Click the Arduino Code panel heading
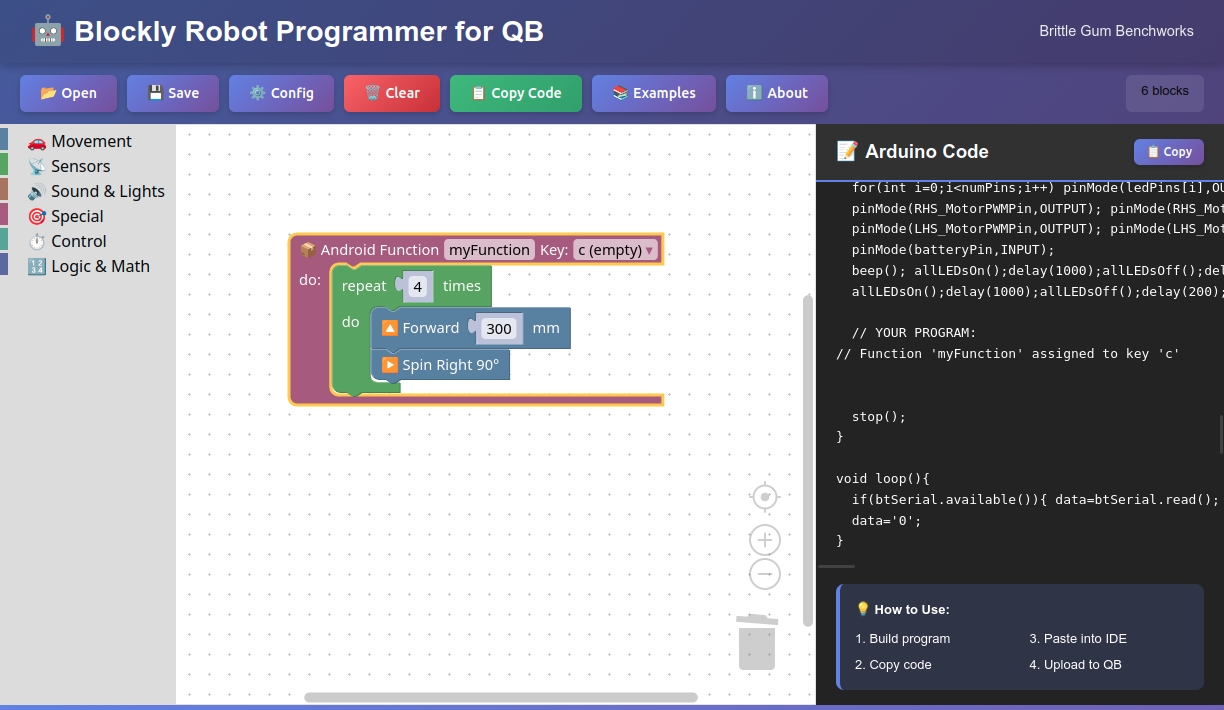This screenshot has width=1224, height=710. coord(913,151)
